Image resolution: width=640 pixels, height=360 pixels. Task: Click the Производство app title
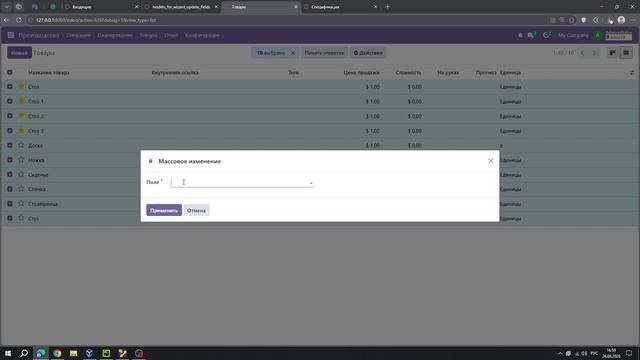(39, 36)
